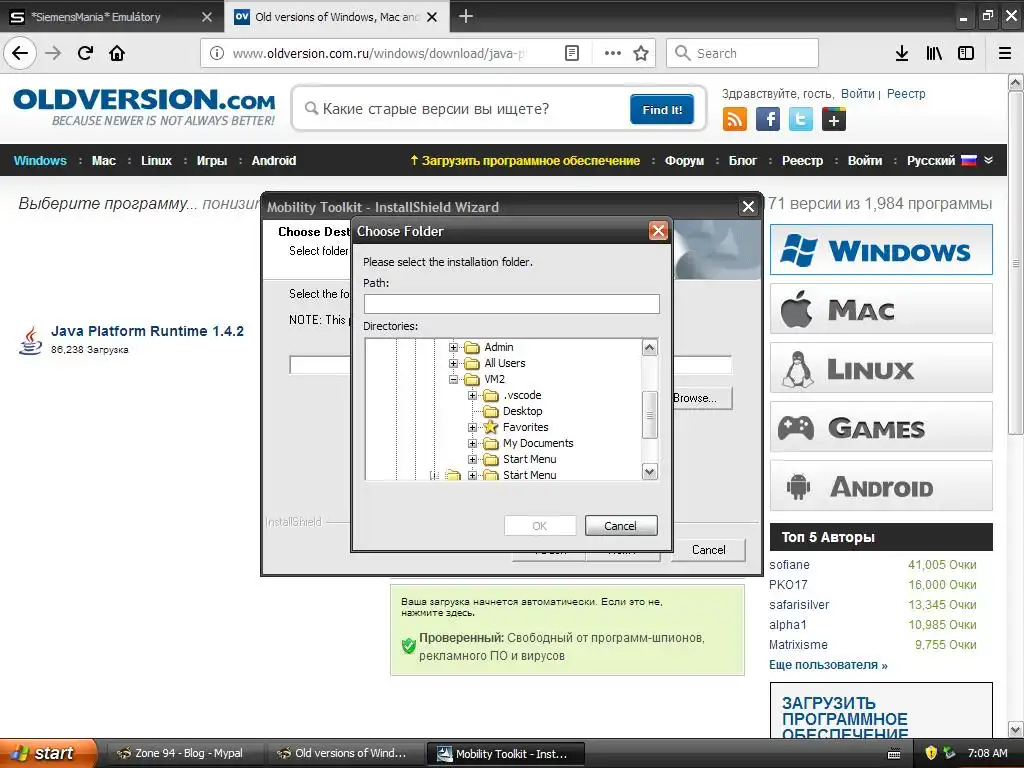Reload the page with the refresh icon

(86, 53)
